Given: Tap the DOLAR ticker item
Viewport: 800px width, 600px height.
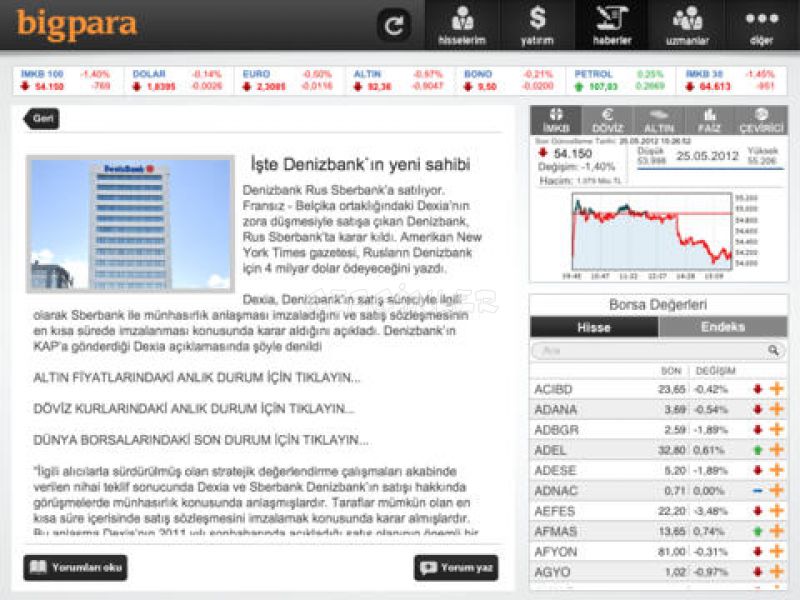Looking at the screenshot, I should tap(178, 80).
